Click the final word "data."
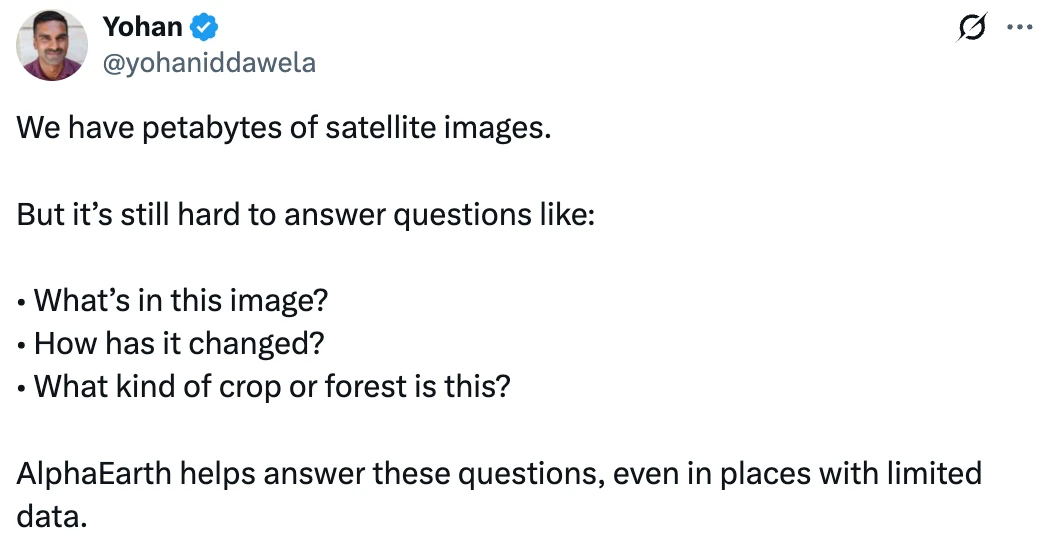The width and height of the screenshot is (1042, 546). [52, 515]
